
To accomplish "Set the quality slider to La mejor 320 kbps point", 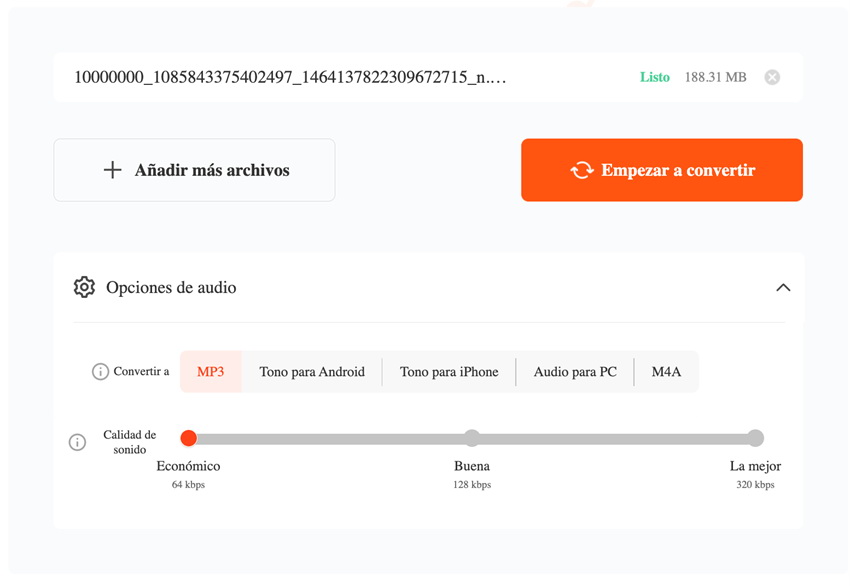I will pos(756,437).
